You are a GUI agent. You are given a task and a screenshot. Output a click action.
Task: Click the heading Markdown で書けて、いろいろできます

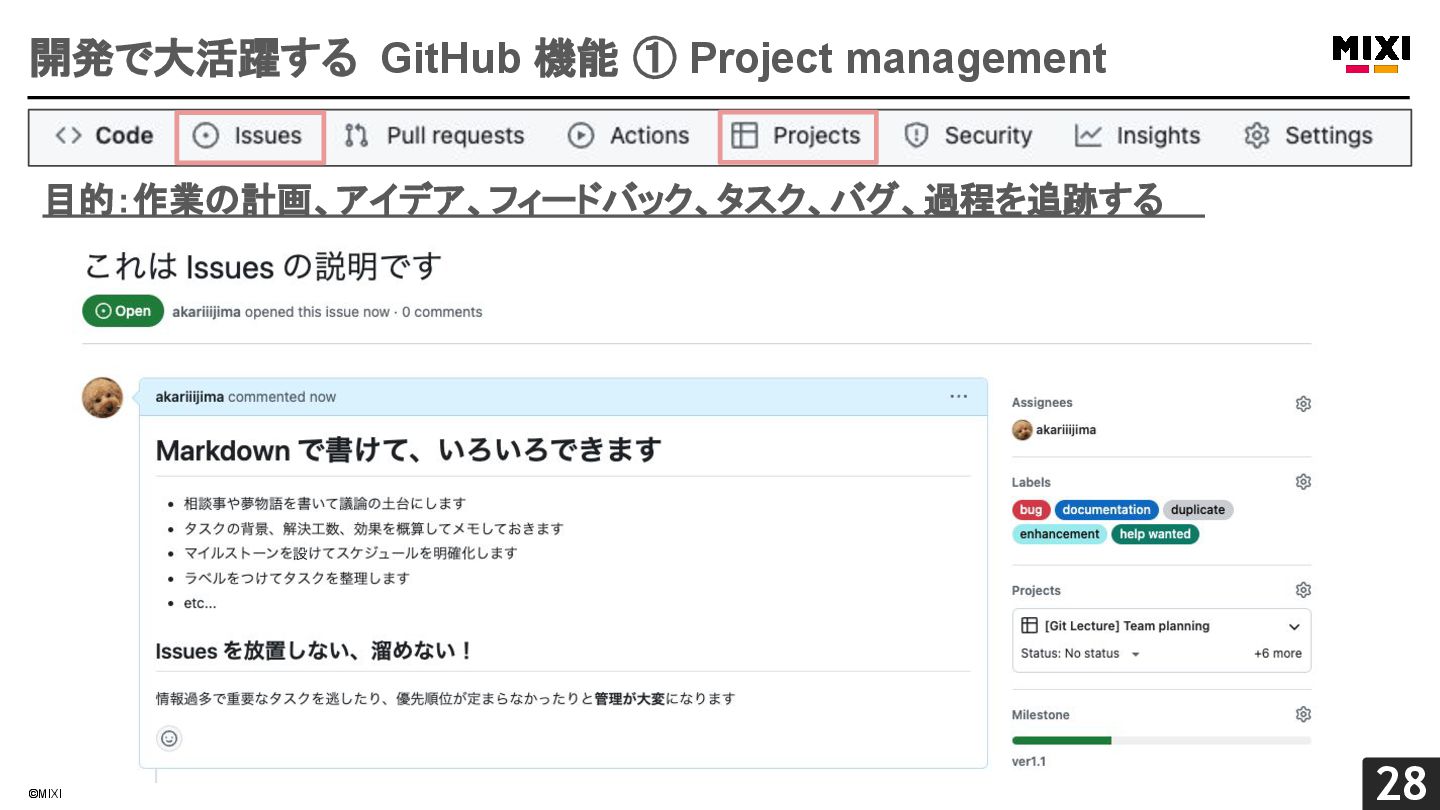coord(408,451)
